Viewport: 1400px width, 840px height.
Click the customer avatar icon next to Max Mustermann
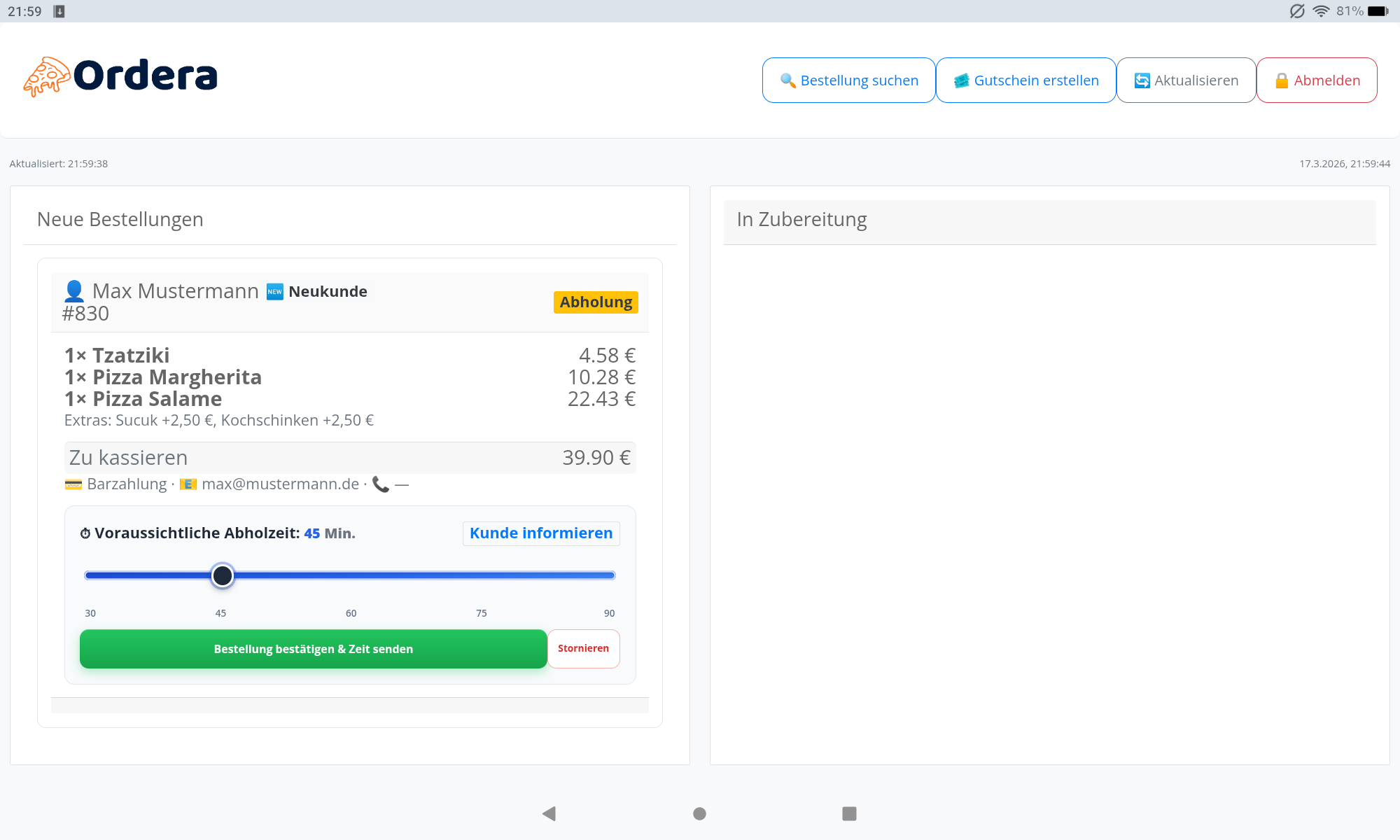point(73,290)
